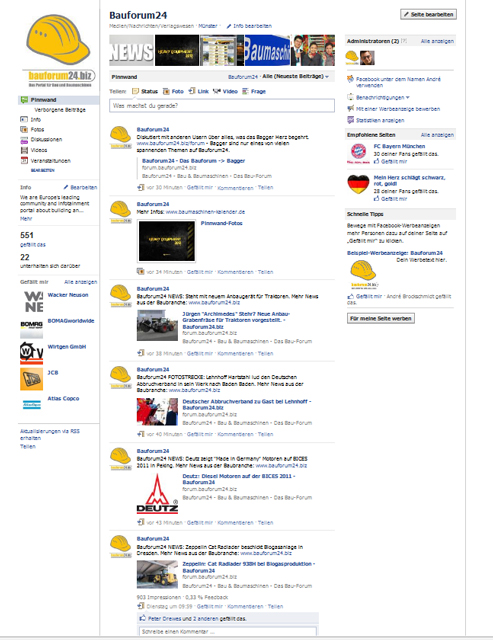
Task: Select Link share option
Action: (199, 91)
